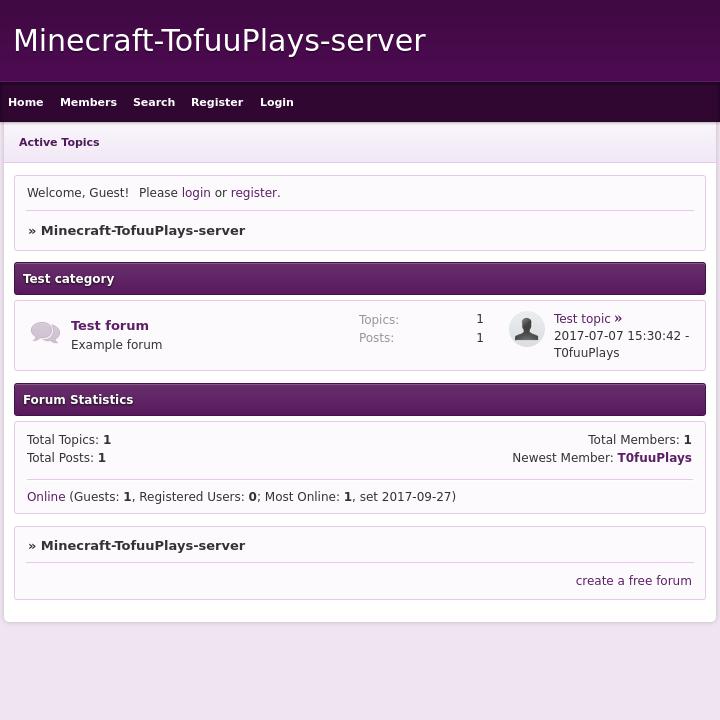Click the top Minecraft-TofuuPlays-server breadcrumb

pos(143,231)
